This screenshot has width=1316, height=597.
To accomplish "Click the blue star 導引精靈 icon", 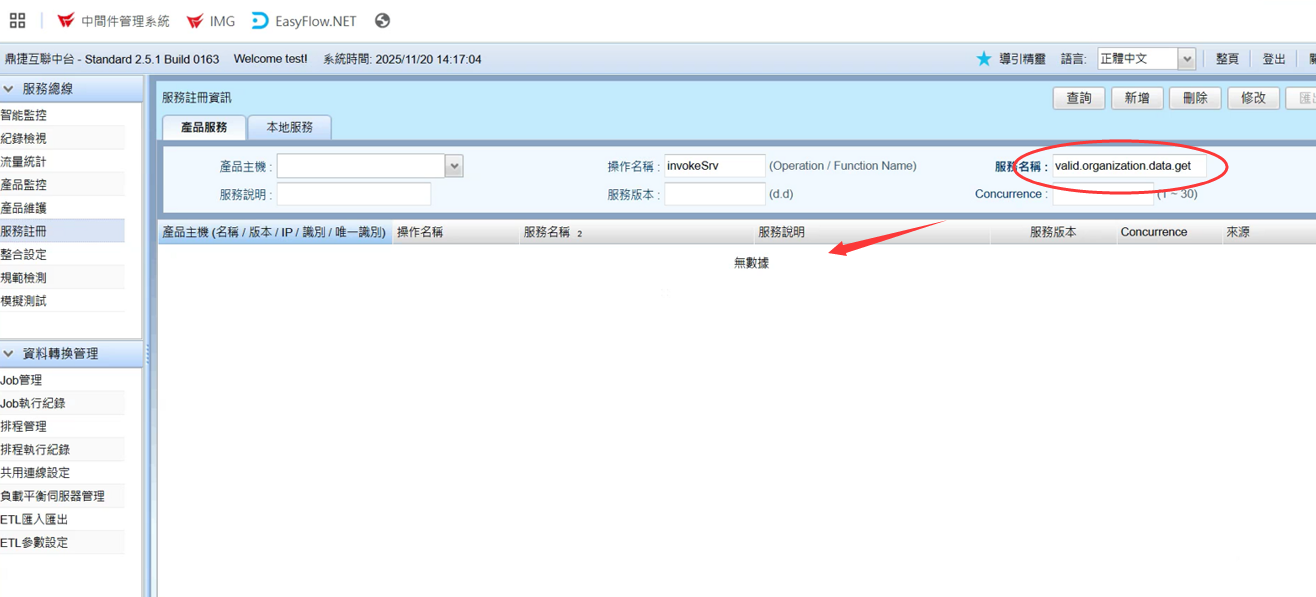I will pyautogui.click(x=984, y=59).
